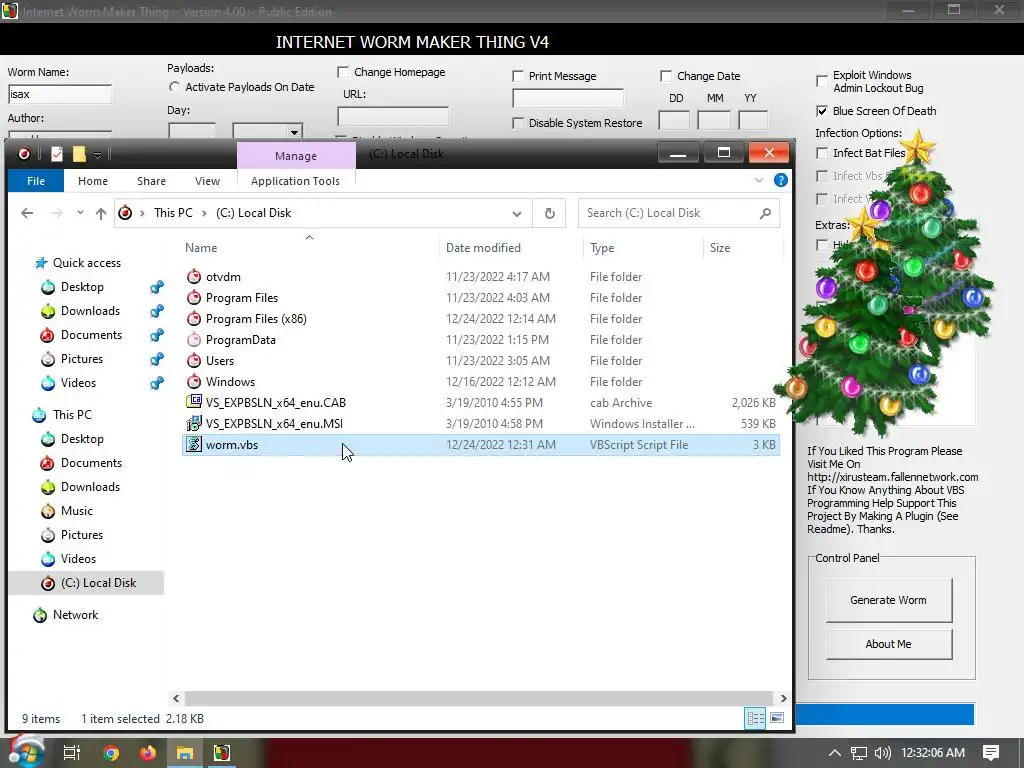Expand the ribbon with the chevron

coord(759,180)
